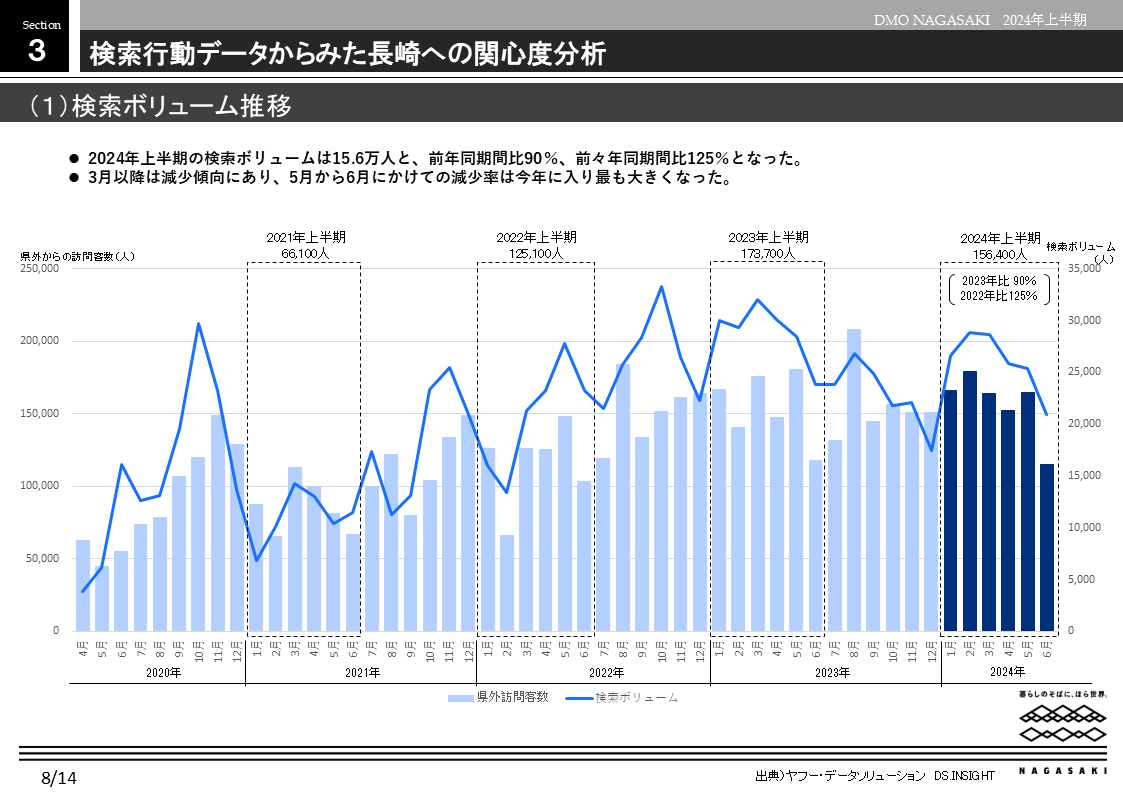Image resolution: width=1123 pixels, height=794 pixels.
Task: Click the 2022年上半期 125,100人 annotation
Action: (x=536, y=245)
